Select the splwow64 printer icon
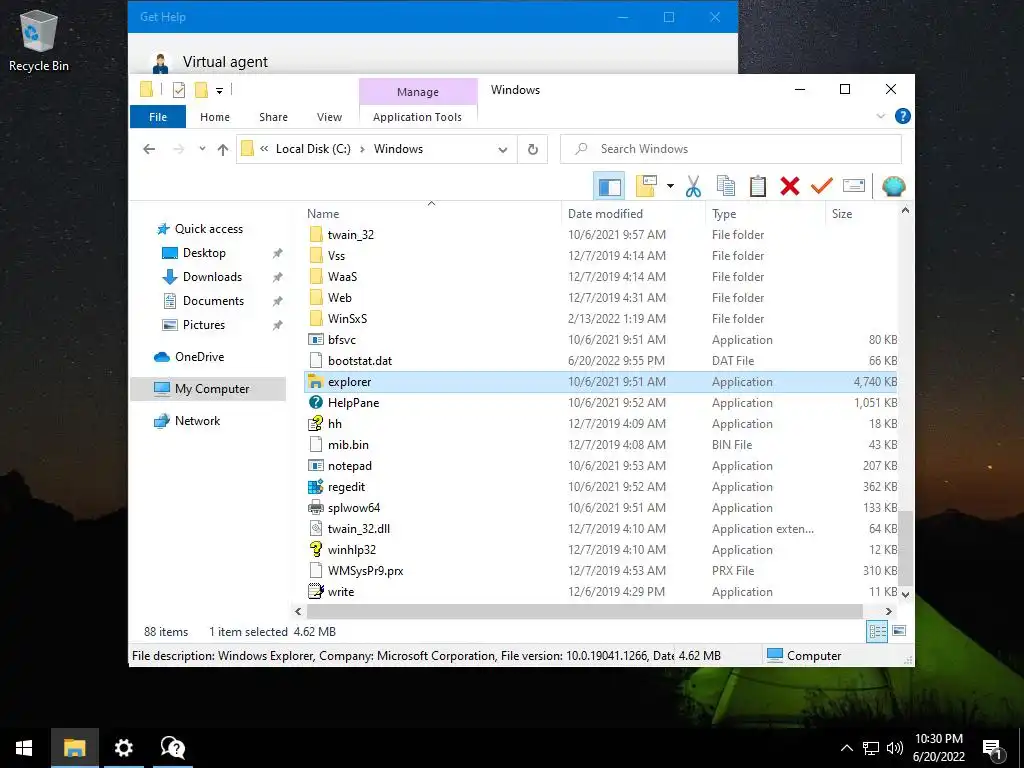The image size is (1024, 768). coord(315,507)
